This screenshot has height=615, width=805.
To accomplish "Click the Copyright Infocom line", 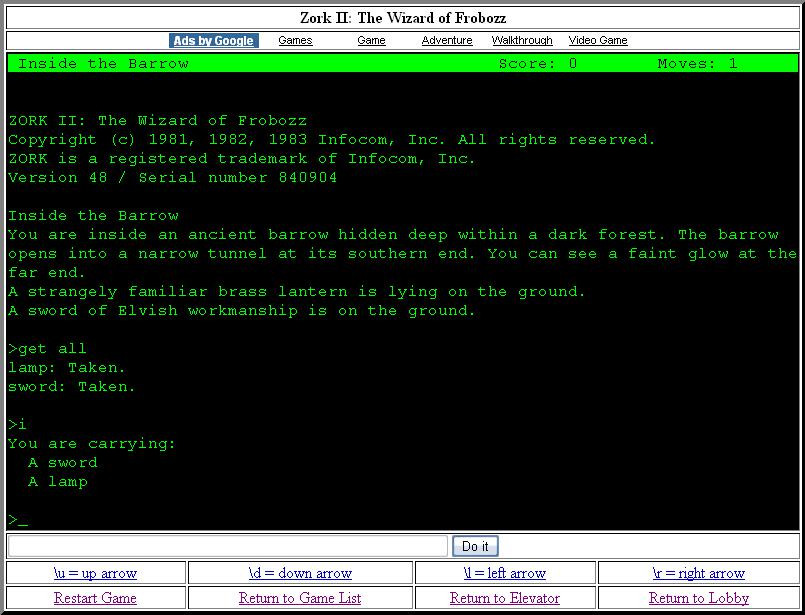I will [332, 140].
